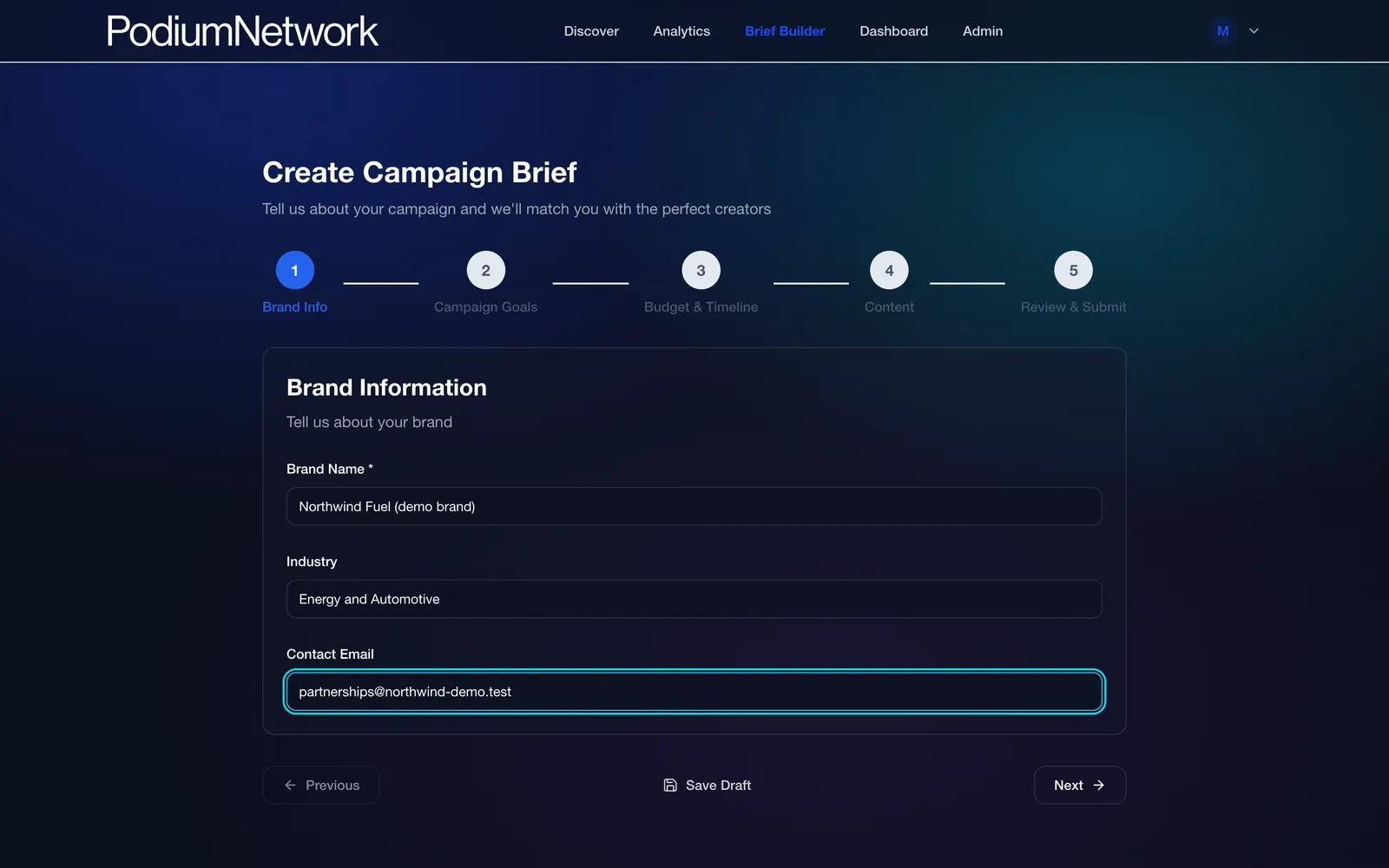The width and height of the screenshot is (1389, 868).
Task: Click the left arrow icon on Previous
Action: click(x=291, y=785)
